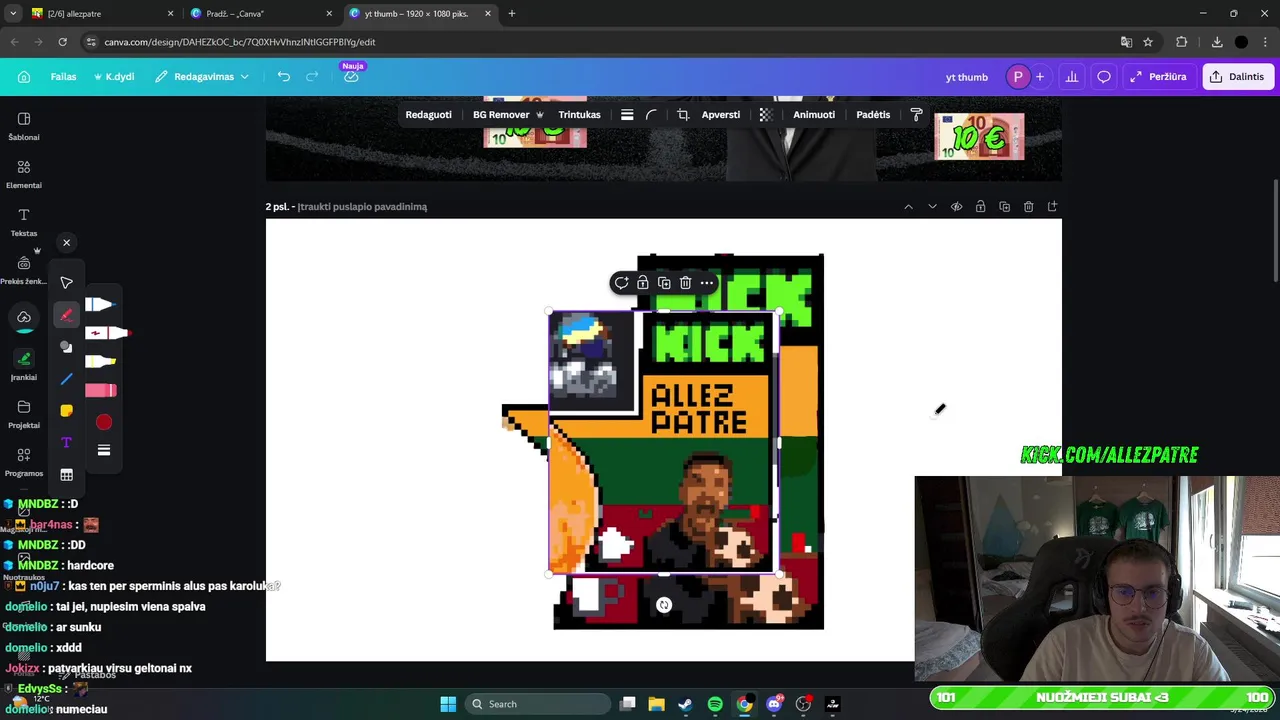The width and height of the screenshot is (1280, 720).
Task: Delete page 2 trash icon
Action: [1028, 207]
